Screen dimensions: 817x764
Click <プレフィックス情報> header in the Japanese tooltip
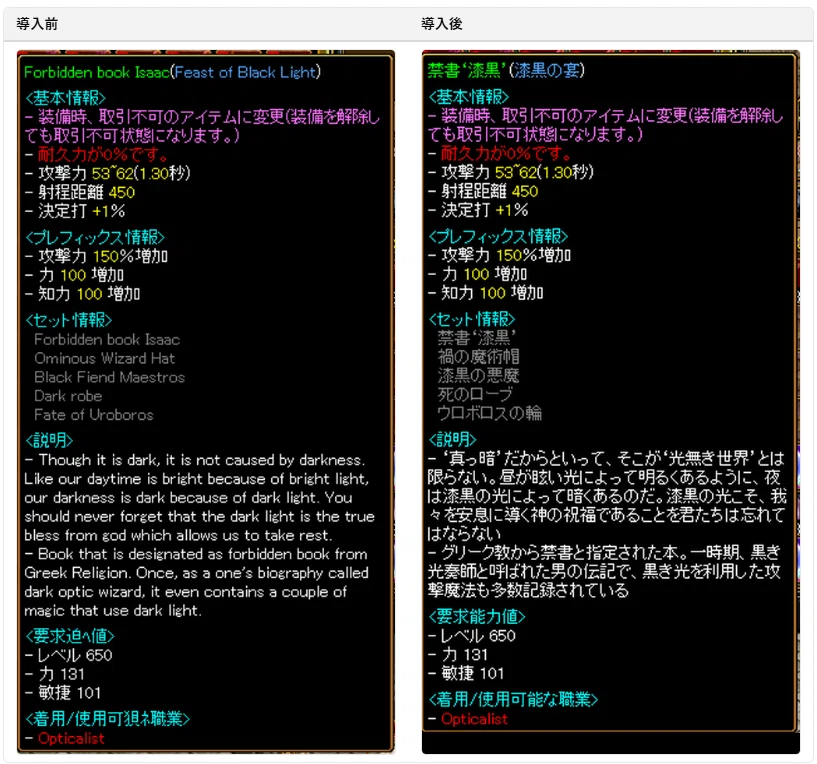point(498,236)
